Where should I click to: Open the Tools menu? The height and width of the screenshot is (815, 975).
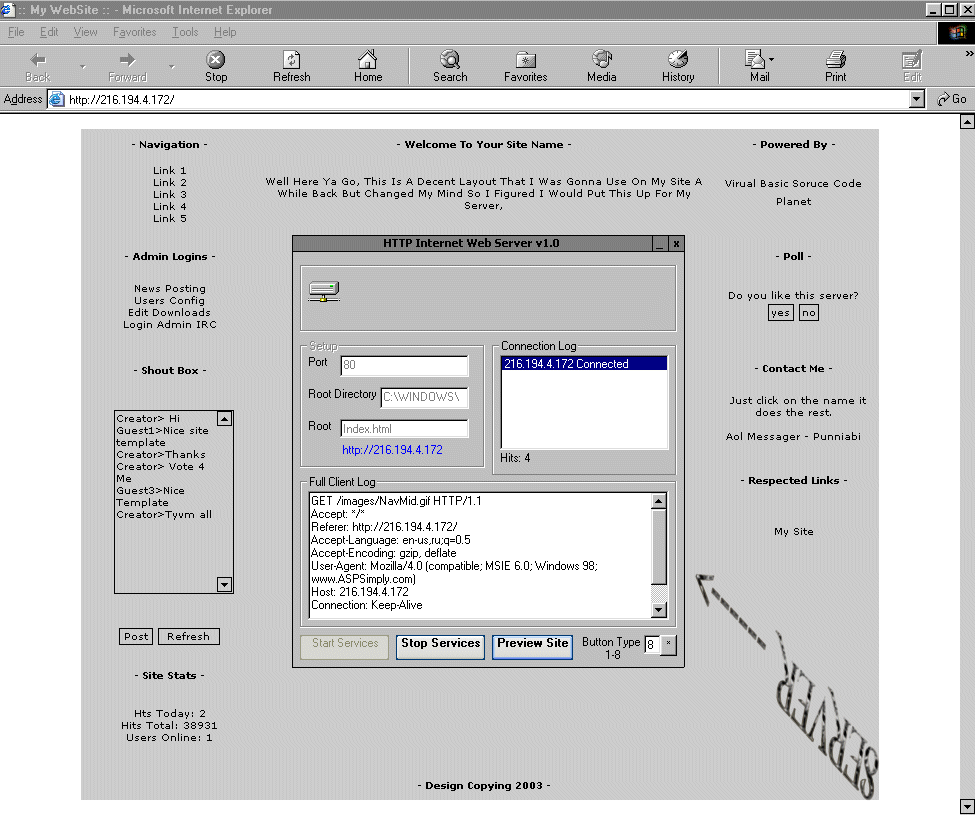coord(185,32)
